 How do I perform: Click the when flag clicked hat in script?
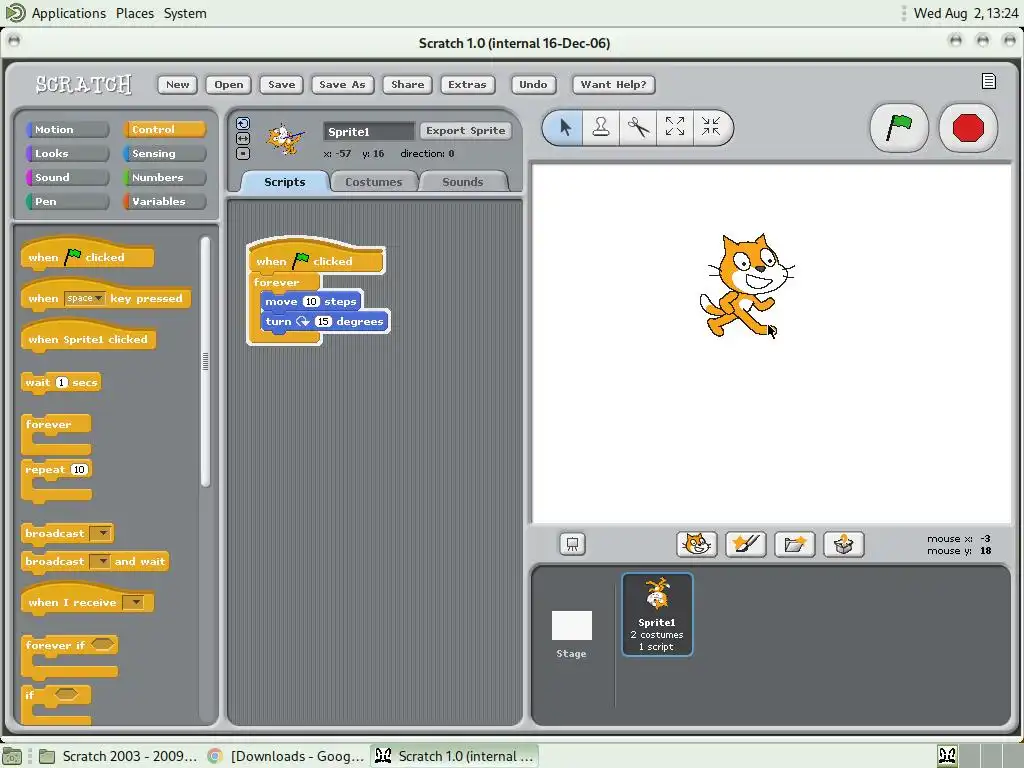(316, 257)
